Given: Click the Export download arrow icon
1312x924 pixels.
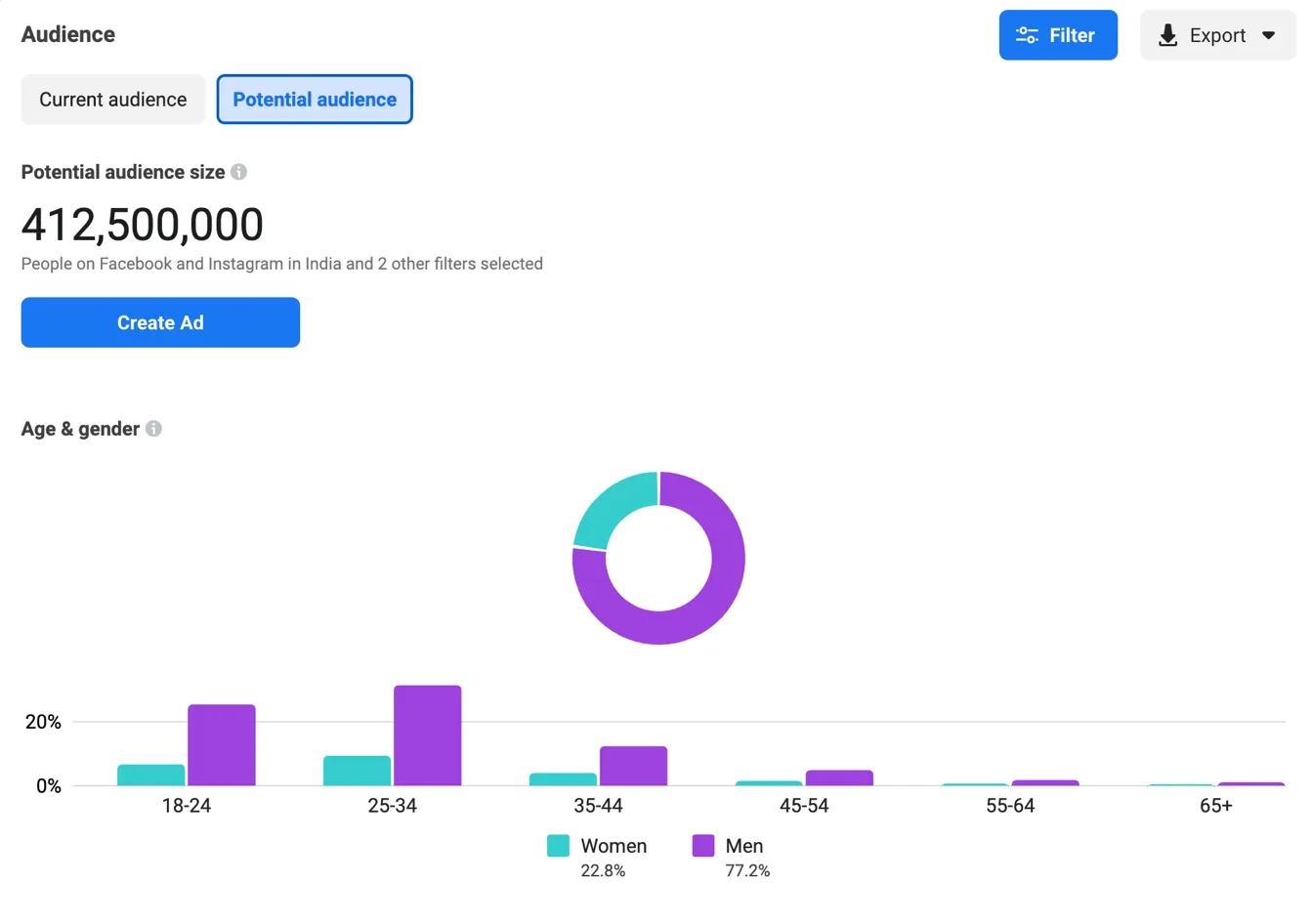Looking at the screenshot, I should click(x=1167, y=36).
